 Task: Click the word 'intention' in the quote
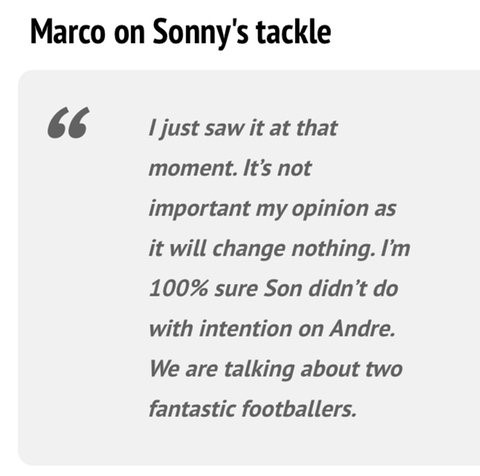(x=246, y=329)
